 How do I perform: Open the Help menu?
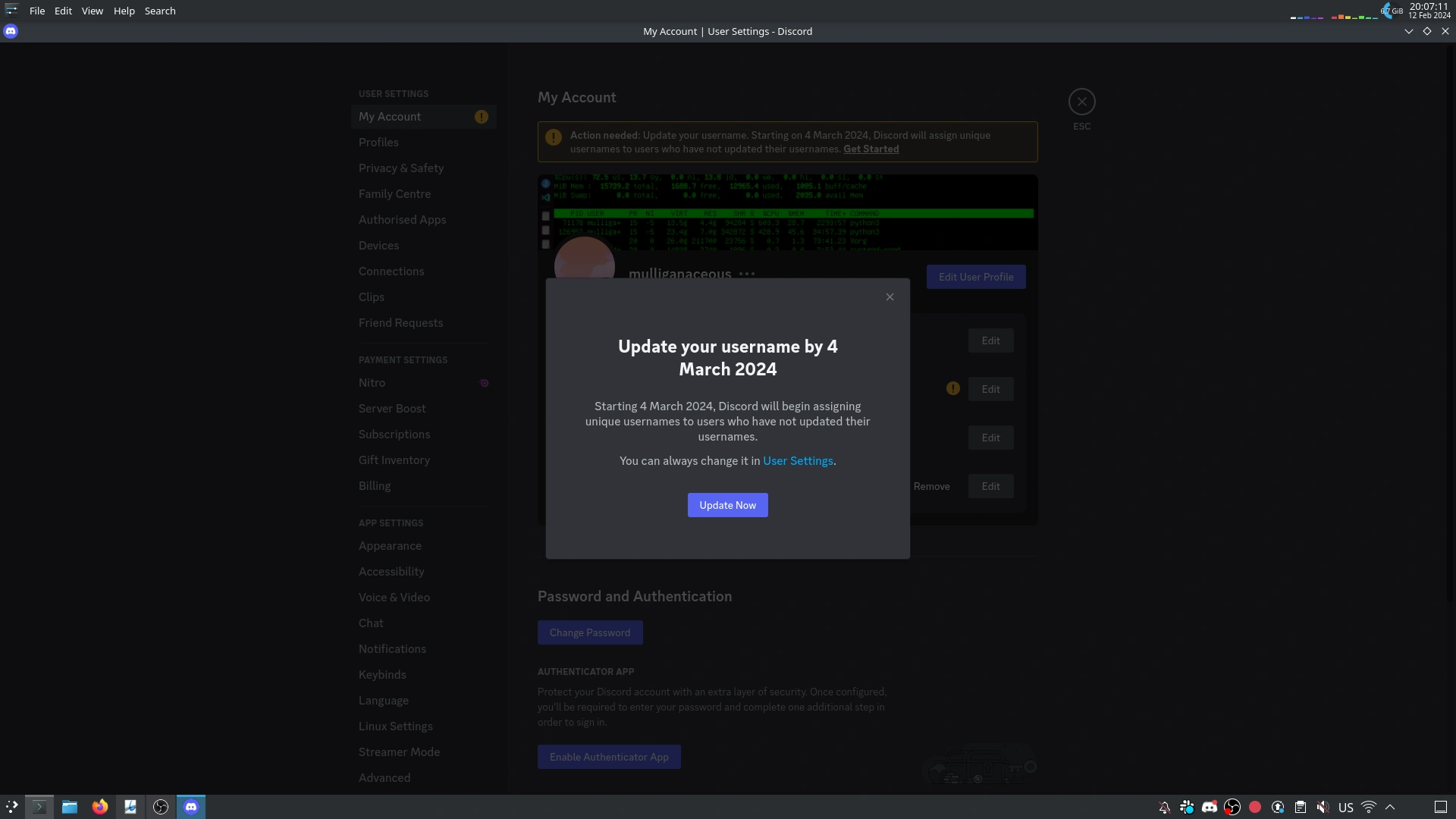[x=124, y=11]
